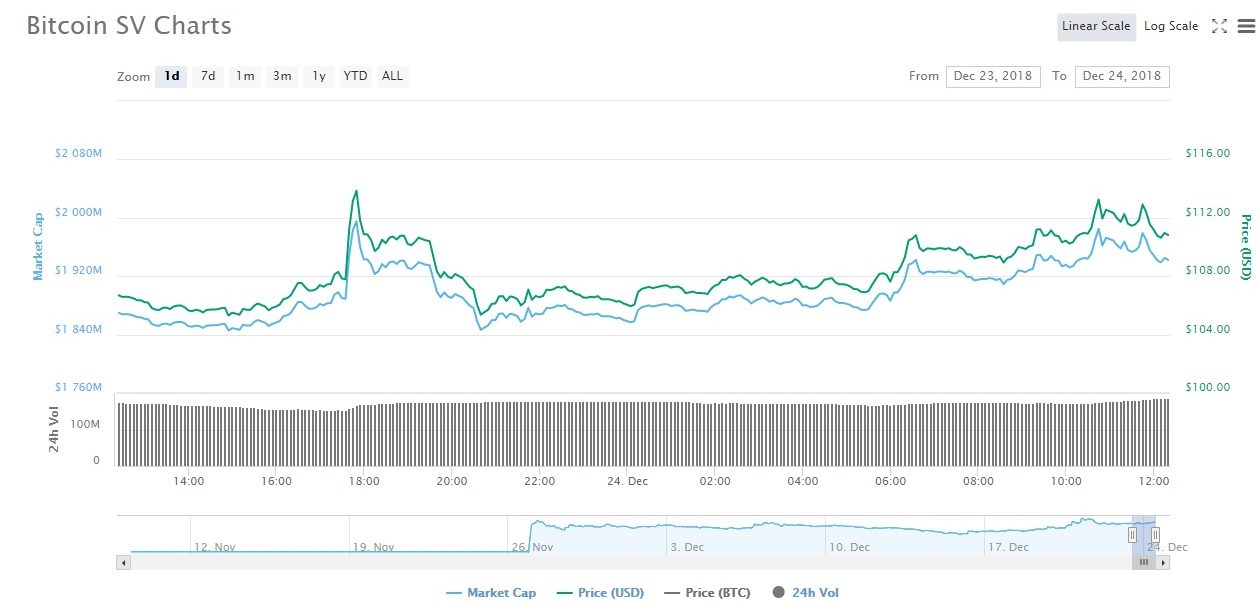The height and width of the screenshot is (607, 1260).
Task: Select the 1m zoom range
Action: [x=245, y=76]
